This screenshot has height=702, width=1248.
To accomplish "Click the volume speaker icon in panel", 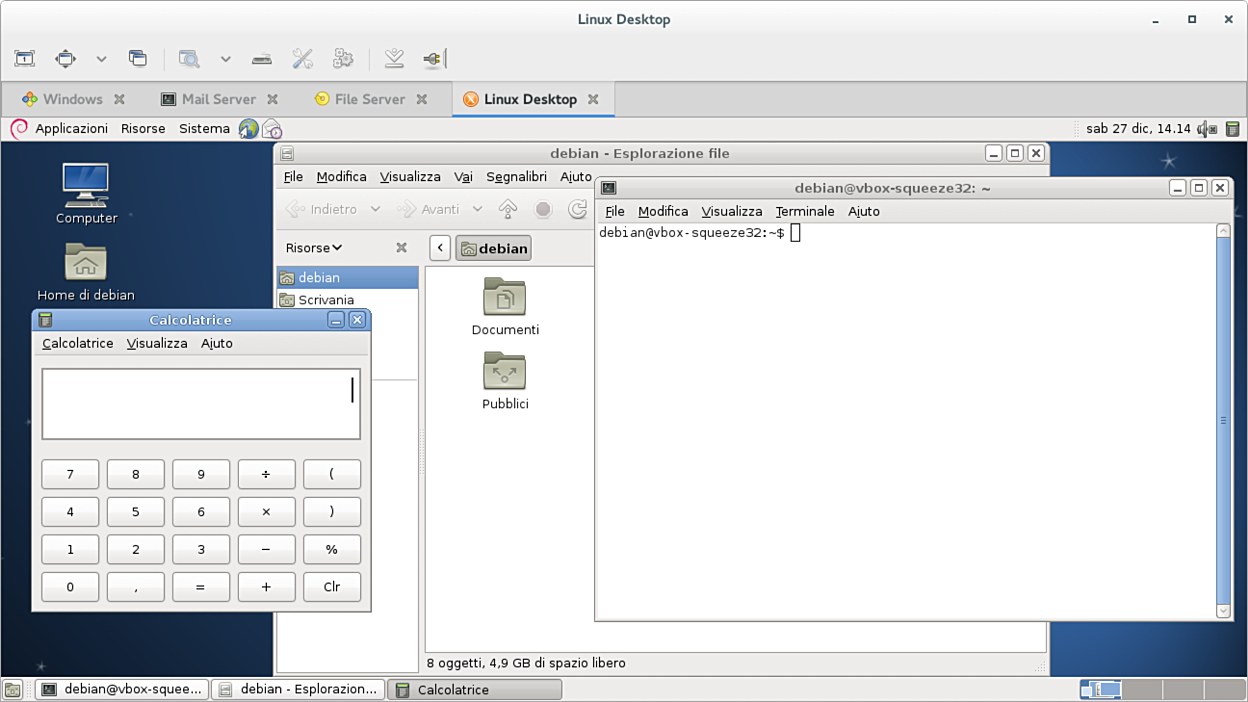I will tap(1208, 129).
